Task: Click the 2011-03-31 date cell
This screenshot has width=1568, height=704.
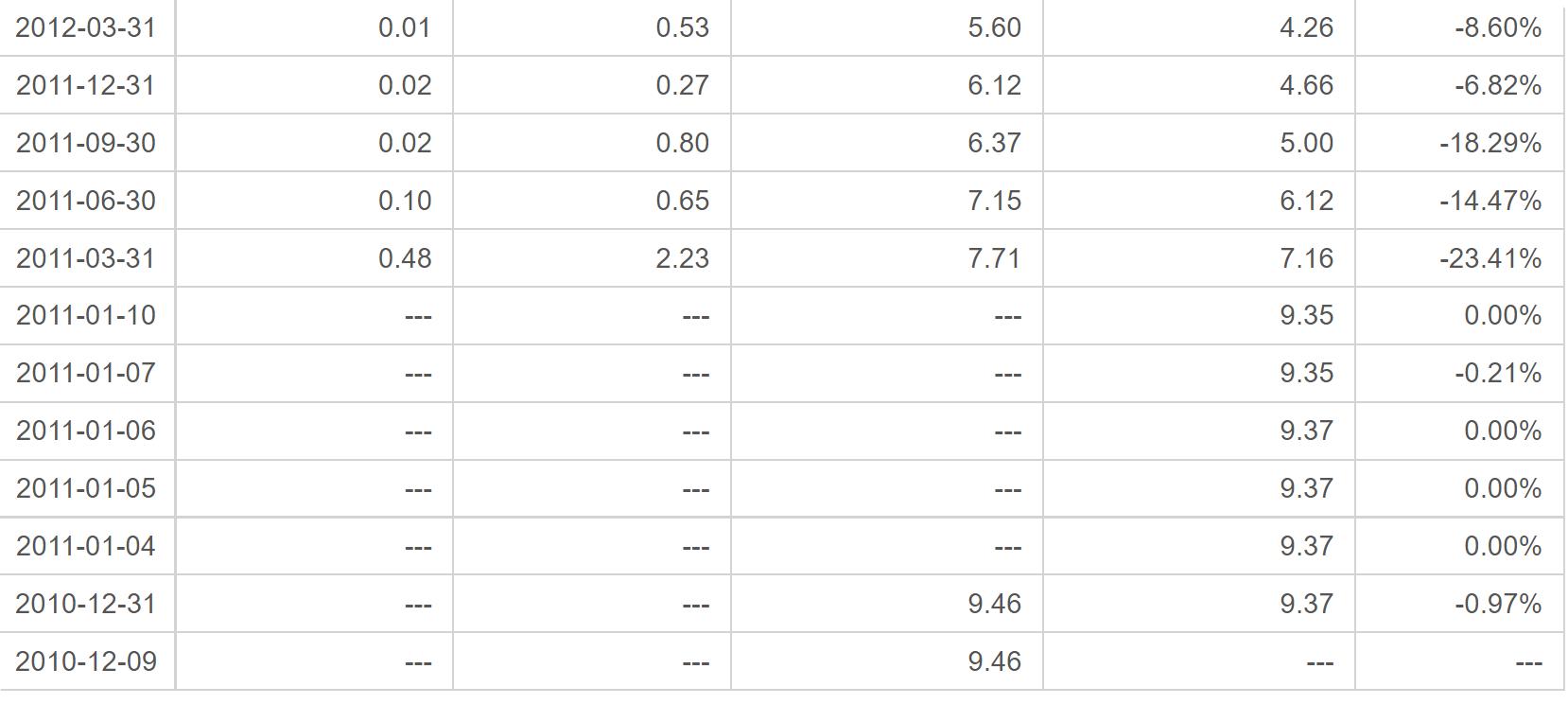Action: click(86, 258)
